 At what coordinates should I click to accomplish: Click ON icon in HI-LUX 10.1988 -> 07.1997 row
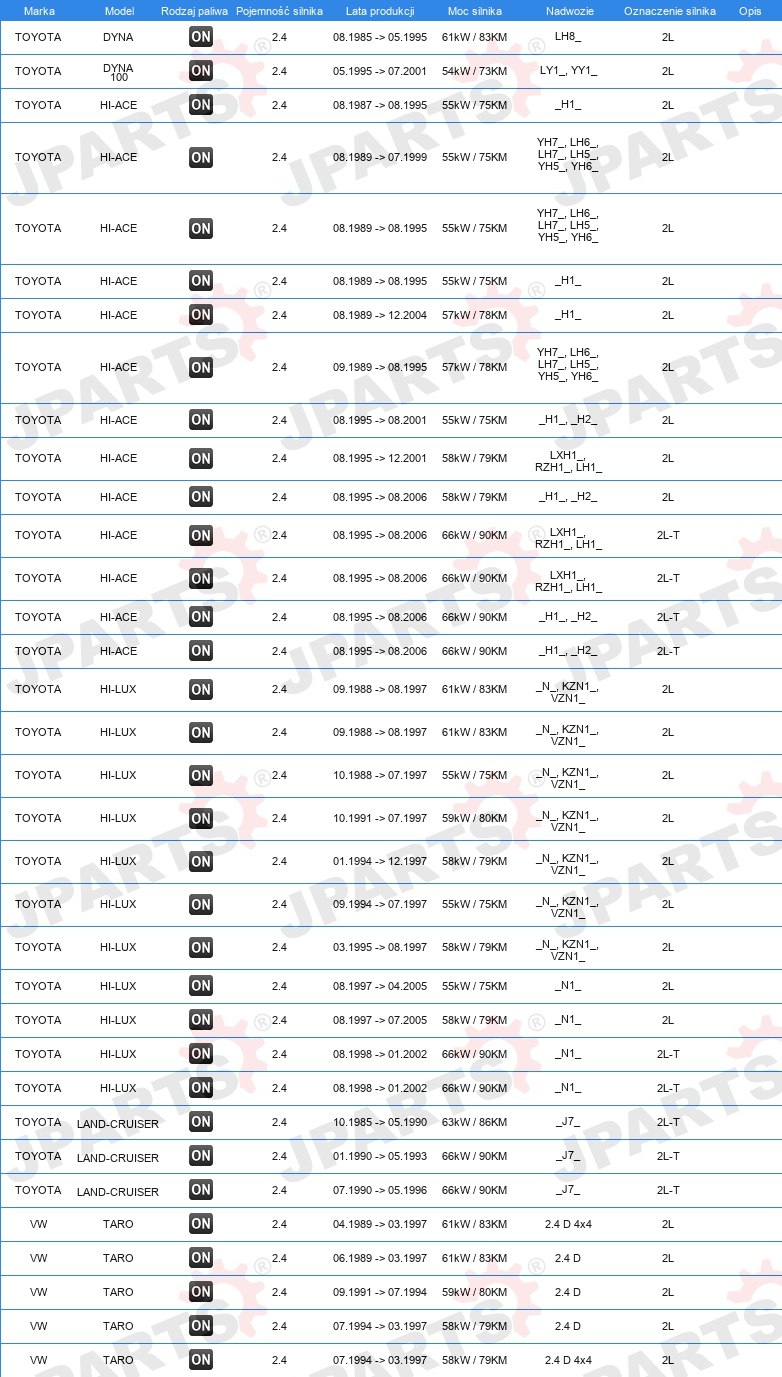point(201,775)
